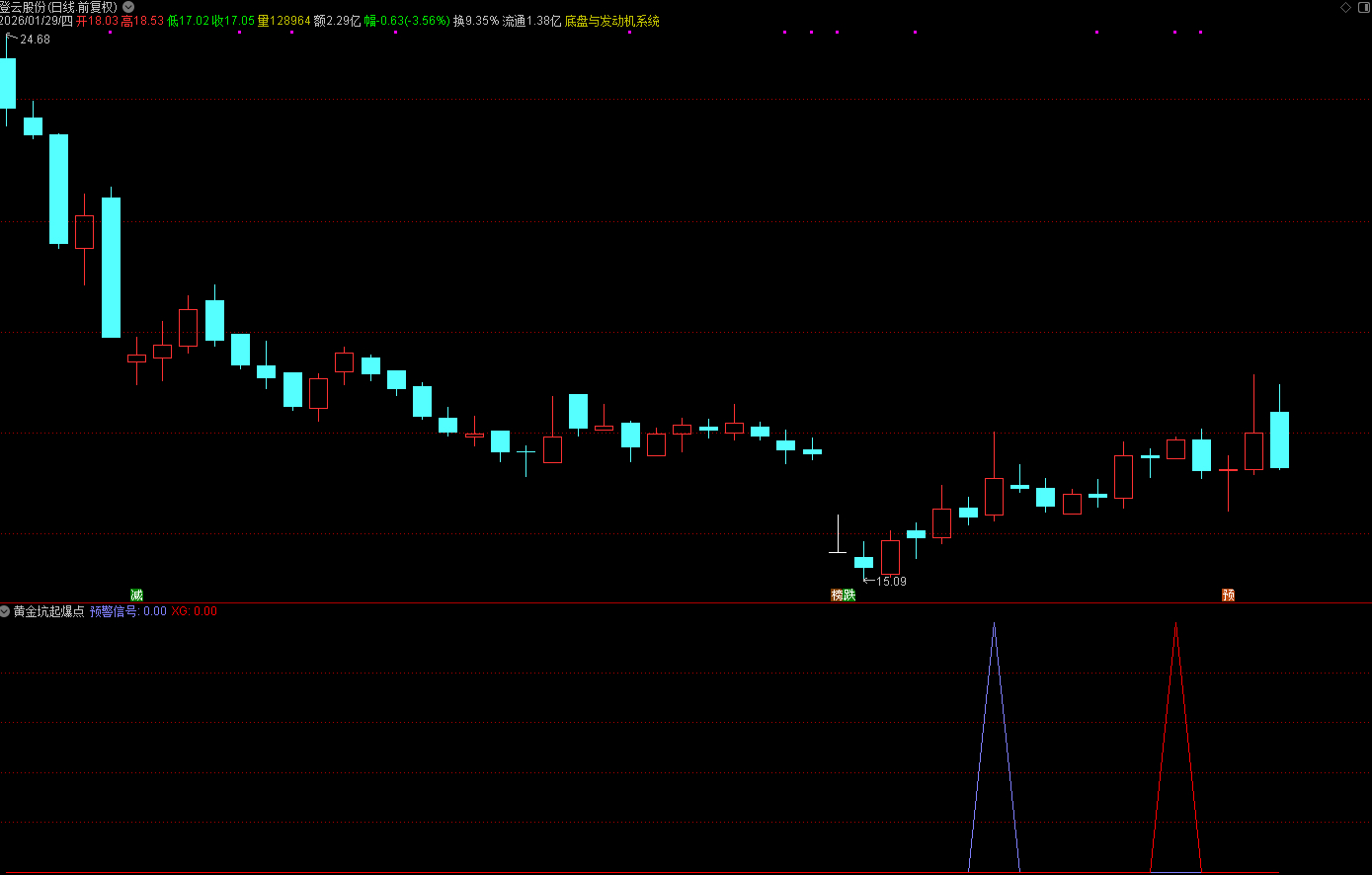Select the 15.09 low price label

(891, 582)
